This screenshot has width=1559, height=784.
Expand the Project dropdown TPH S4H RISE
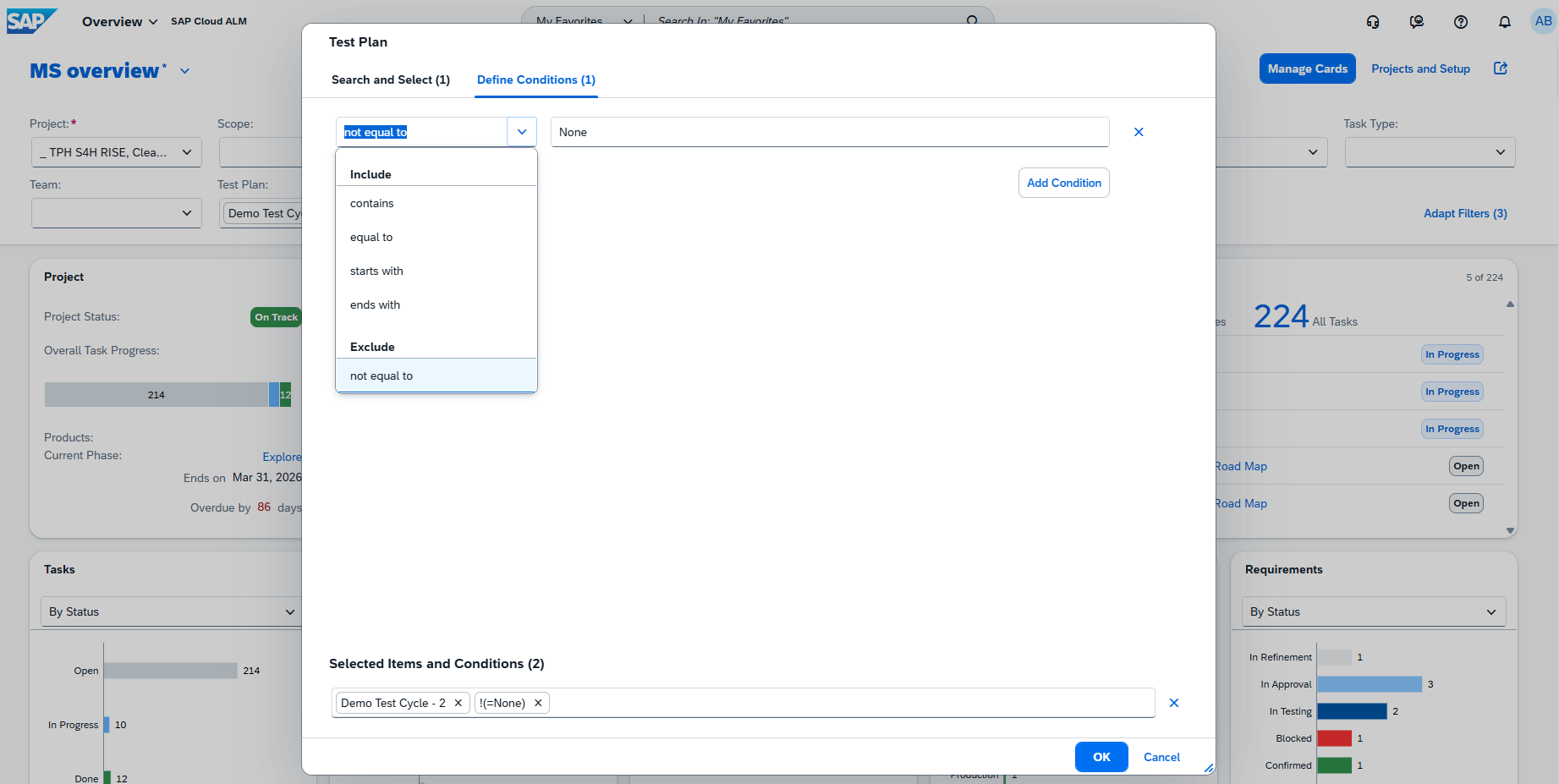(x=117, y=152)
